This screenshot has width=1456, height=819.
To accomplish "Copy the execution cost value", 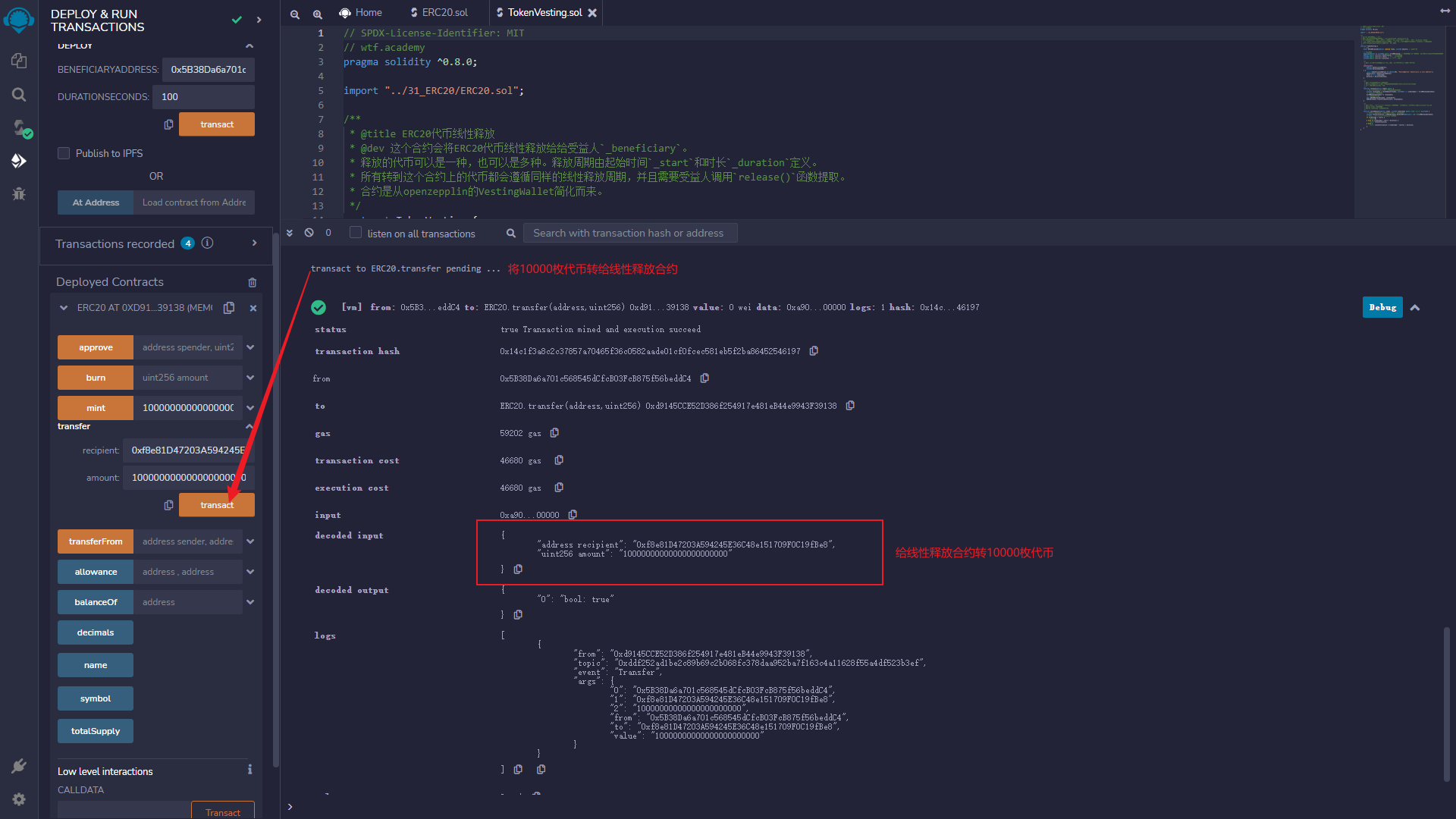I will click(x=559, y=488).
